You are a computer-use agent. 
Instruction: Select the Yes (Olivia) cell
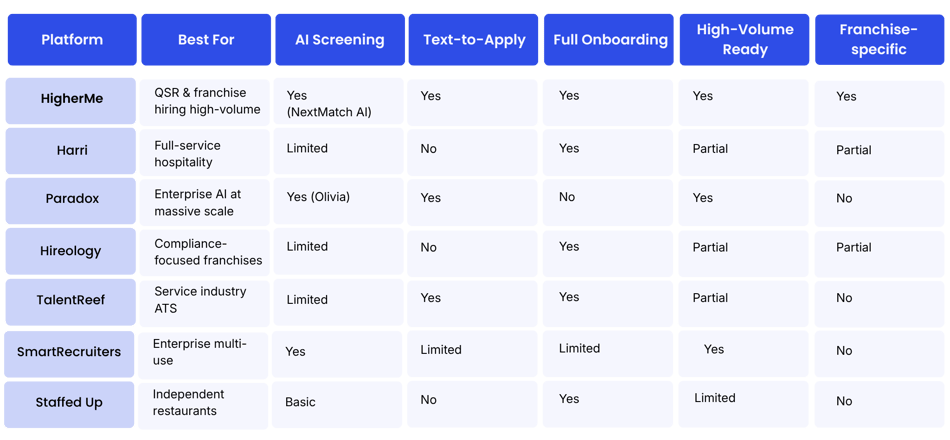pyautogui.click(x=338, y=201)
